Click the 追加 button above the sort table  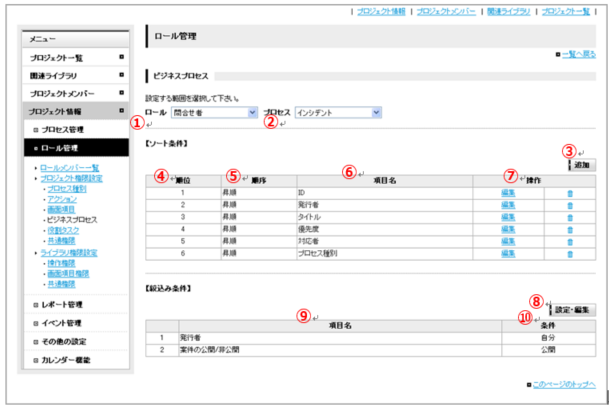click(x=582, y=165)
